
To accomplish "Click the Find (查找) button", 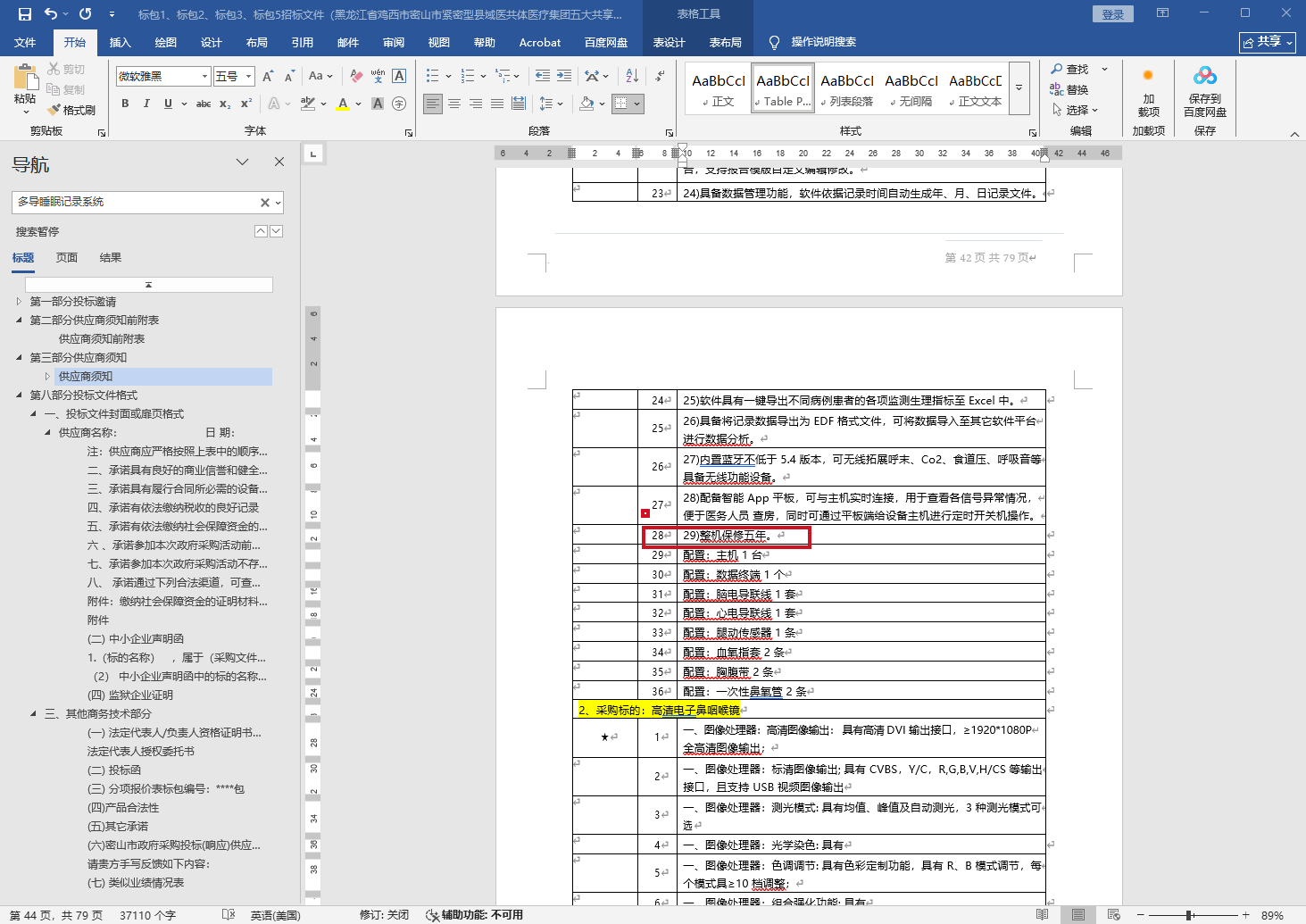I will 1070,69.
